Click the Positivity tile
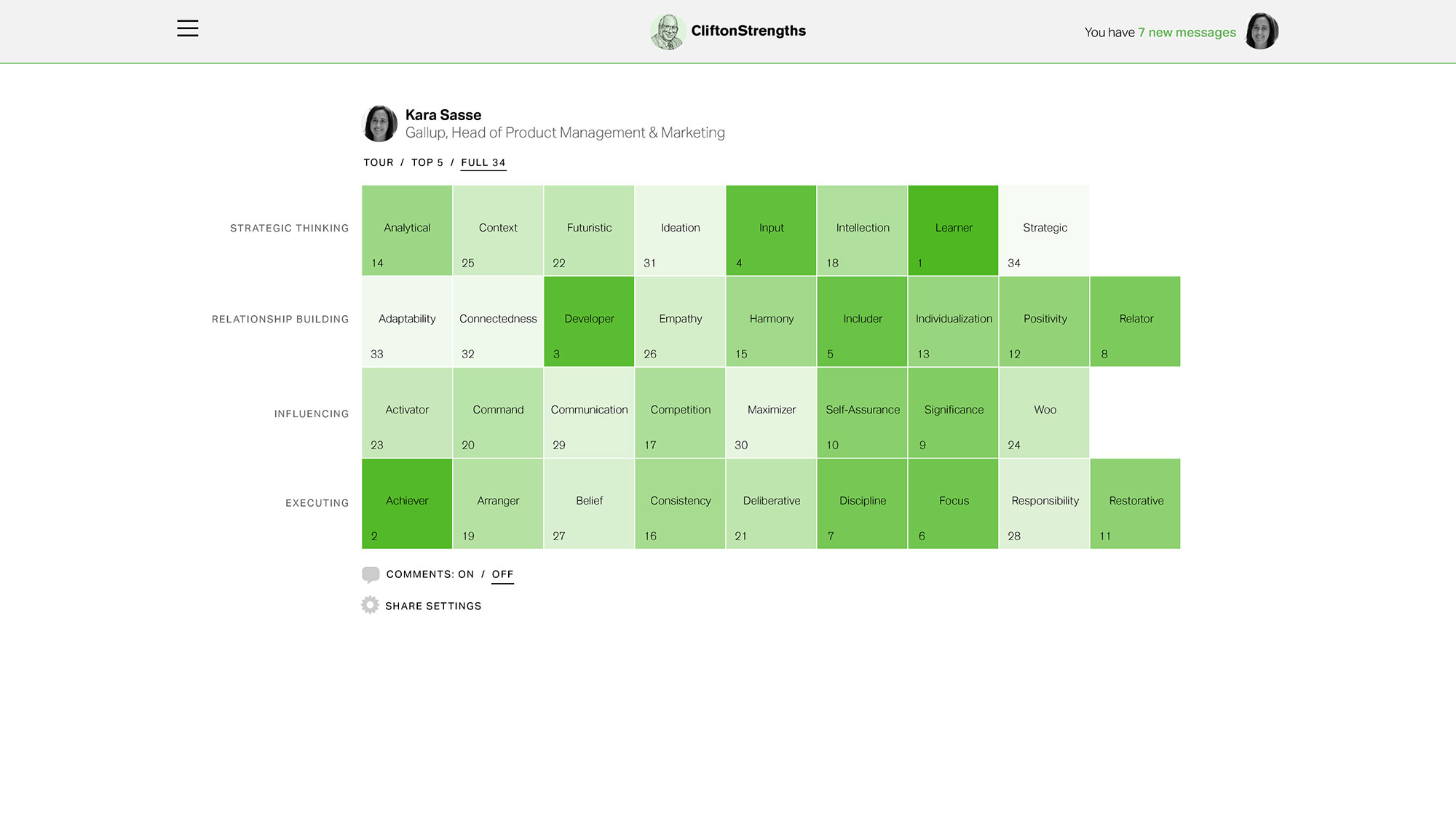 coord(1044,322)
